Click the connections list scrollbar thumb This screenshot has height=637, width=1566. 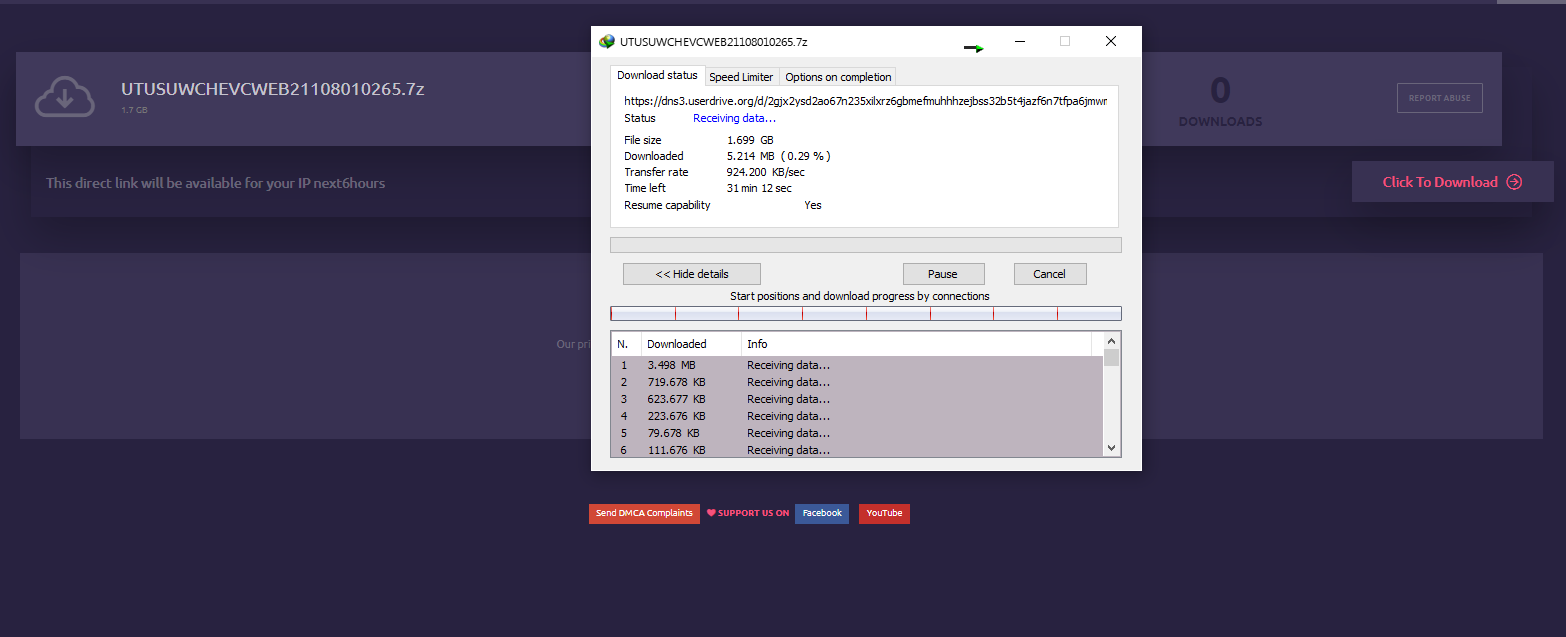click(x=1111, y=358)
